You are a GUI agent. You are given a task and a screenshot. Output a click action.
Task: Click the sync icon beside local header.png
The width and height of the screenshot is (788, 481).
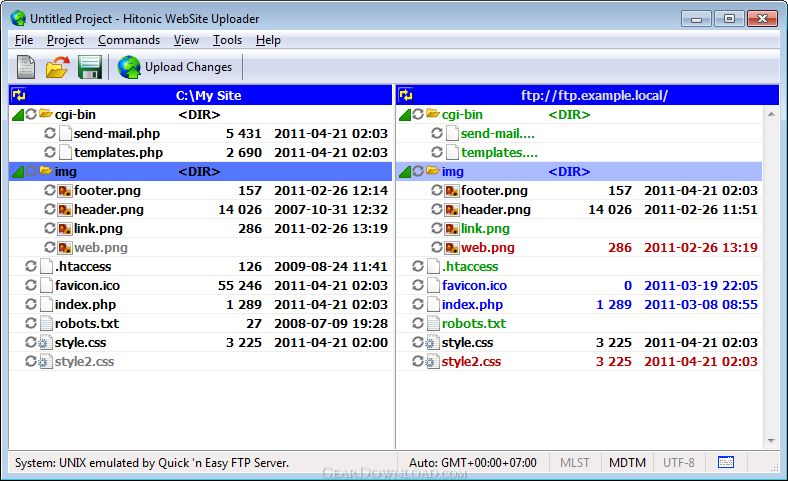point(49,210)
